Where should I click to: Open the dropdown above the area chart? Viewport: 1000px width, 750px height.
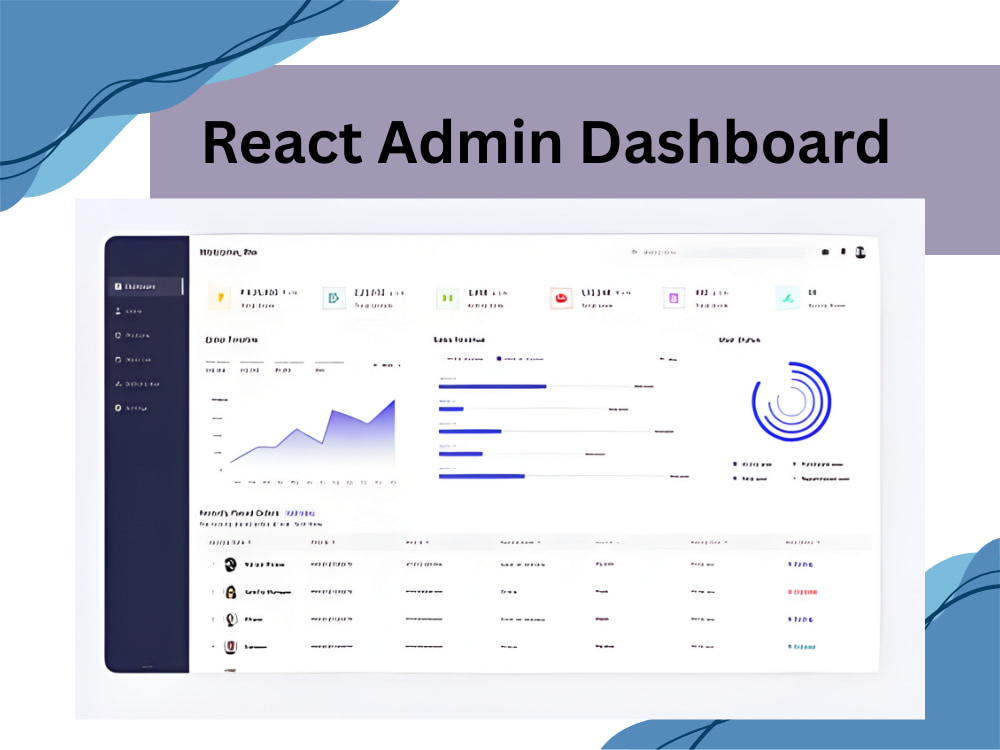(387, 365)
